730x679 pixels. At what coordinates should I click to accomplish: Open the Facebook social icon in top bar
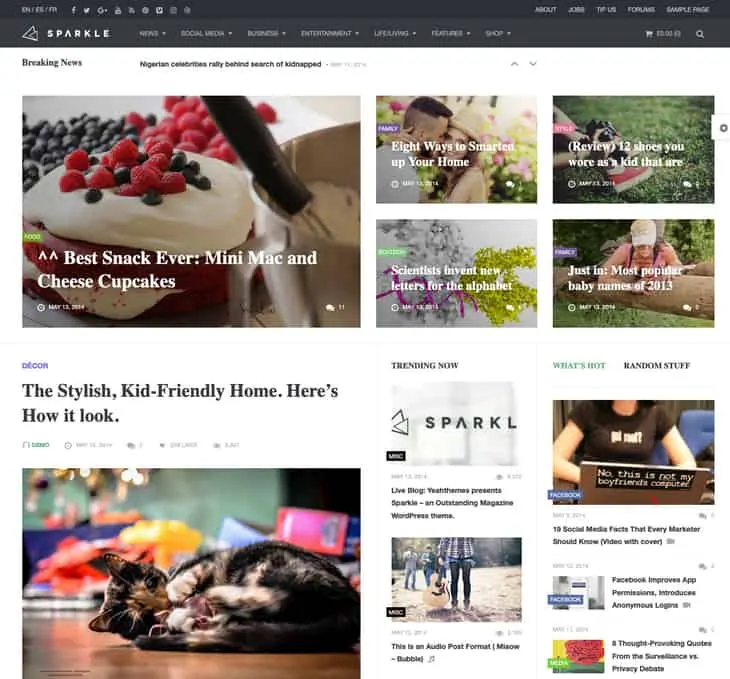[74, 10]
